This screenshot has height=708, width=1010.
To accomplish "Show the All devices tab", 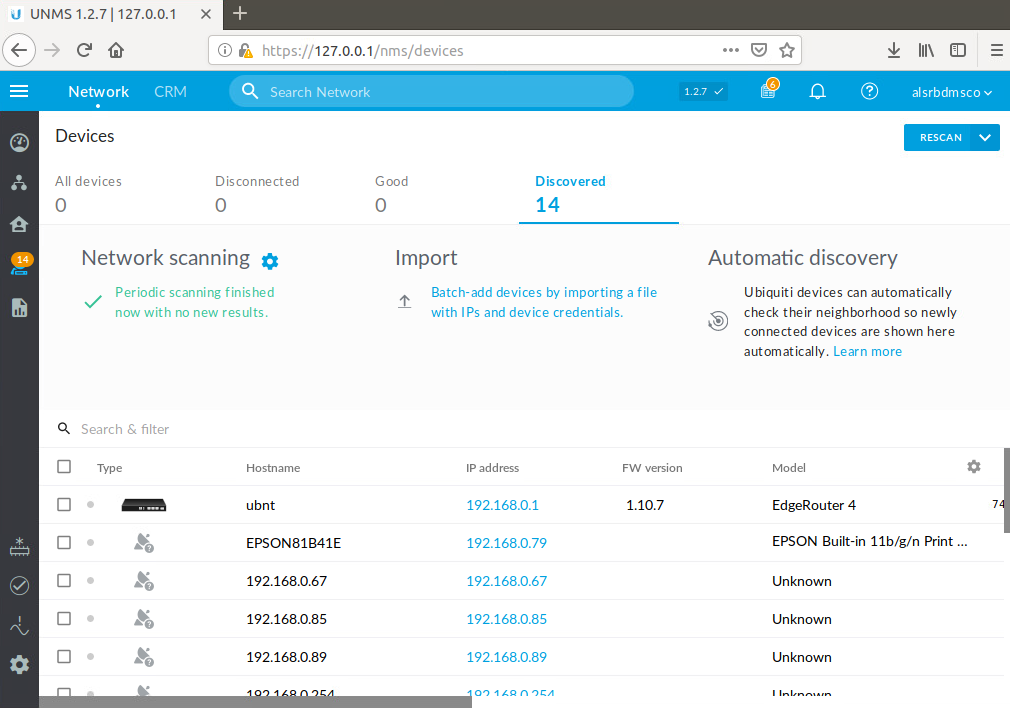I will pyautogui.click(x=88, y=193).
